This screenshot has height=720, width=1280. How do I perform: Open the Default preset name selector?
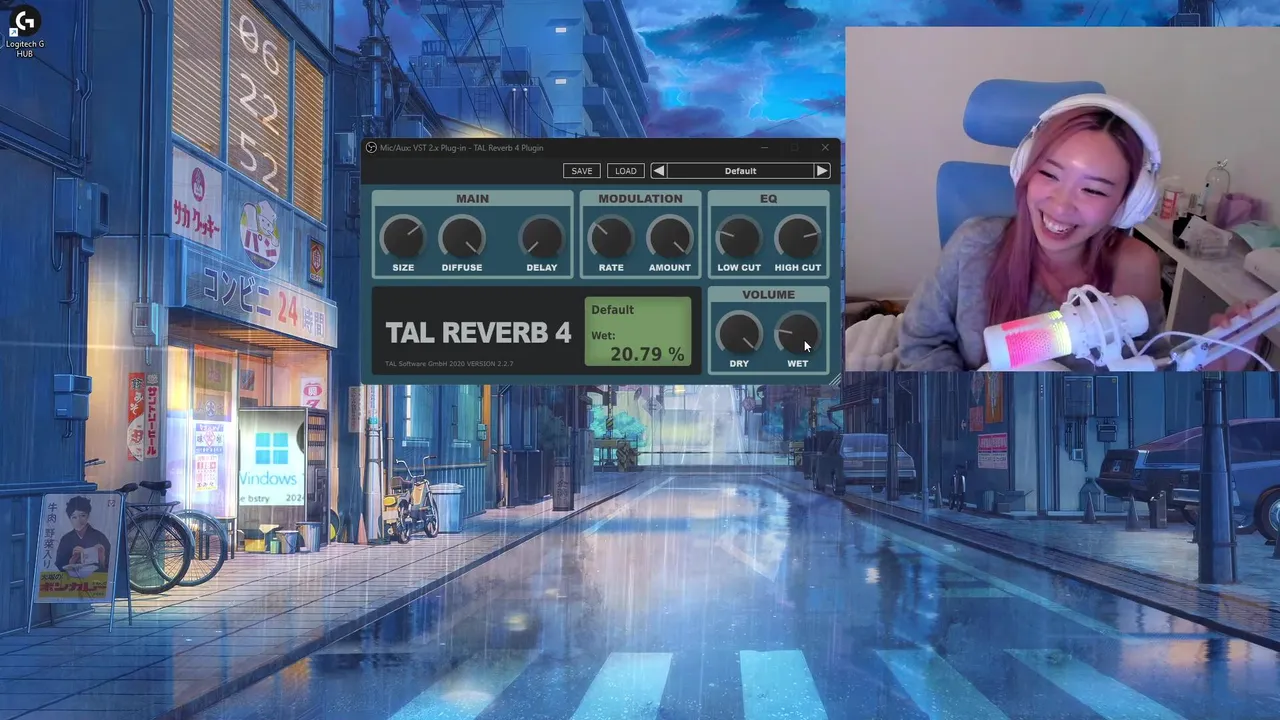click(x=740, y=171)
